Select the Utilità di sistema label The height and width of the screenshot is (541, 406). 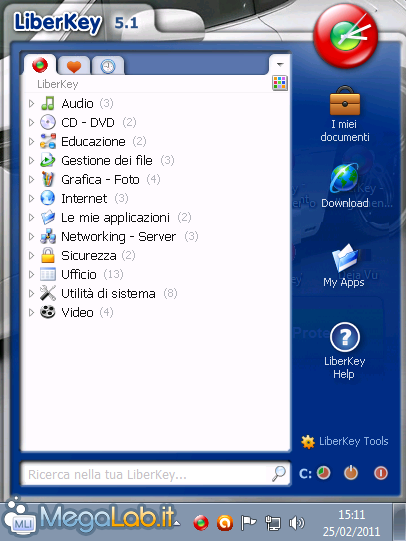click(x=108, y=293)
